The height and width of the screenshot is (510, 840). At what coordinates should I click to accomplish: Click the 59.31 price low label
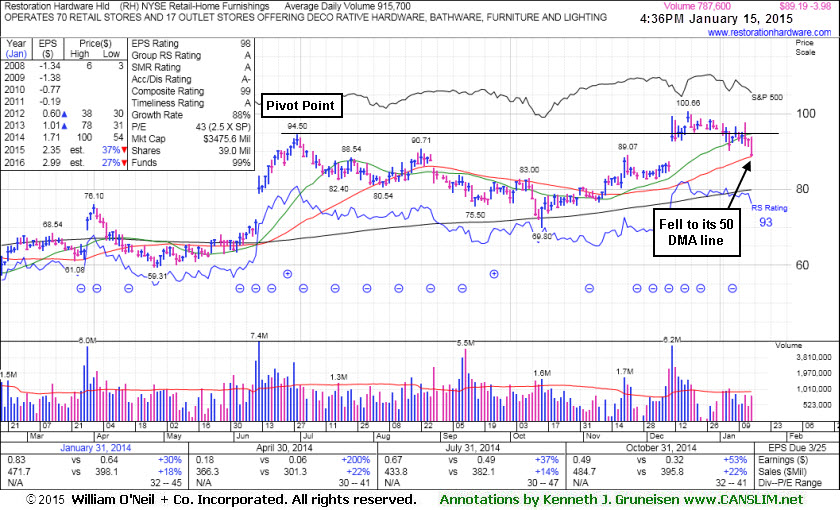tap(158, 276)
